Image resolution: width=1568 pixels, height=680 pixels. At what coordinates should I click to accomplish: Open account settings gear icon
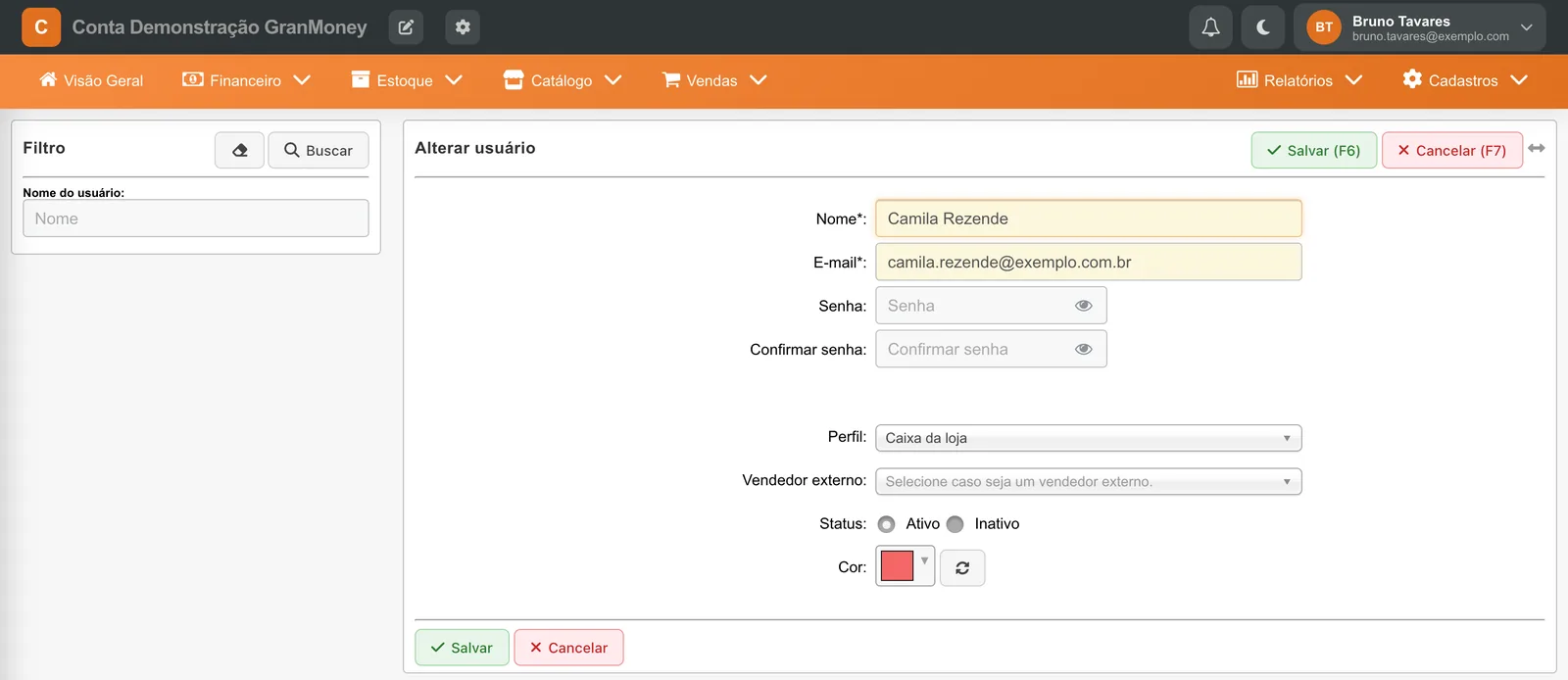[x=463, y=27]
